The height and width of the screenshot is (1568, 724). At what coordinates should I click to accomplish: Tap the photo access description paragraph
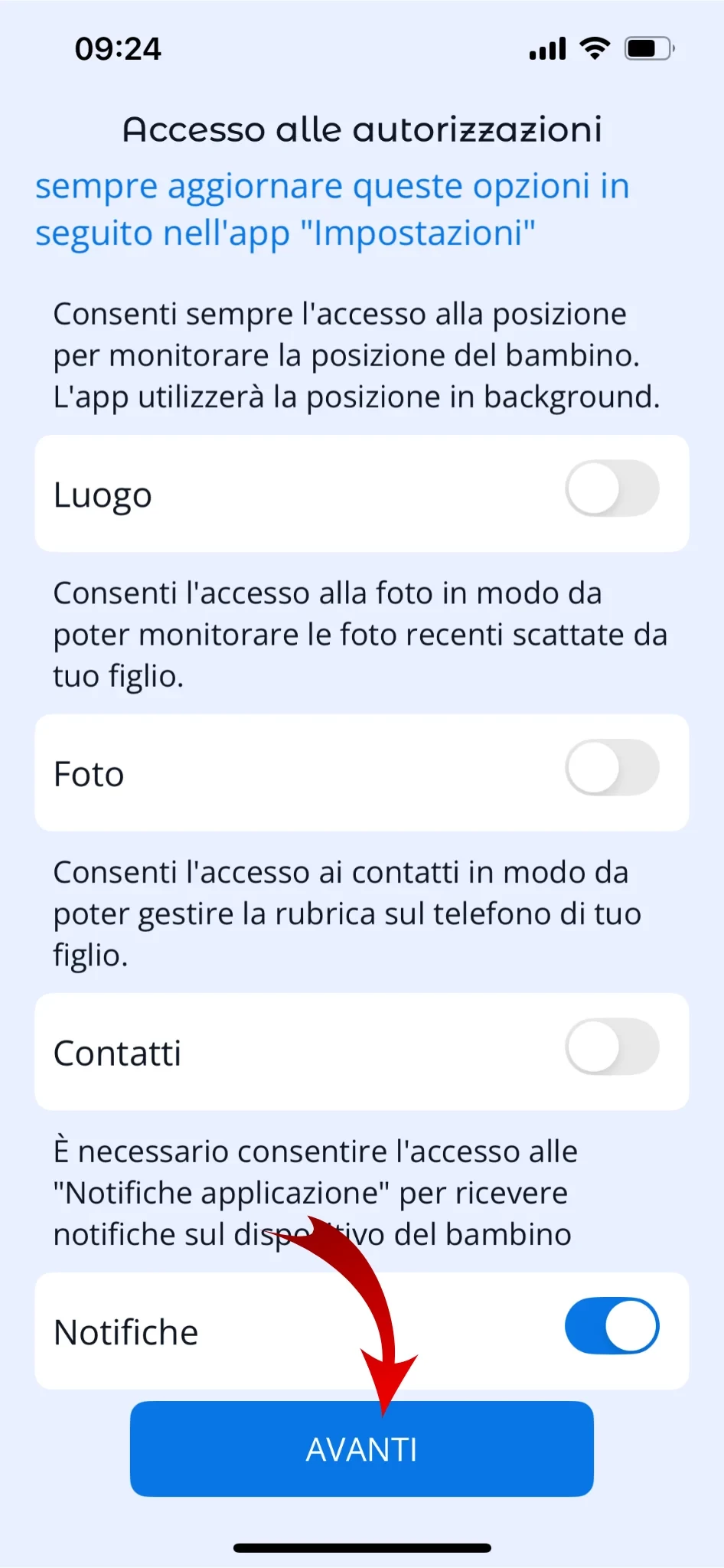point(360,635)
